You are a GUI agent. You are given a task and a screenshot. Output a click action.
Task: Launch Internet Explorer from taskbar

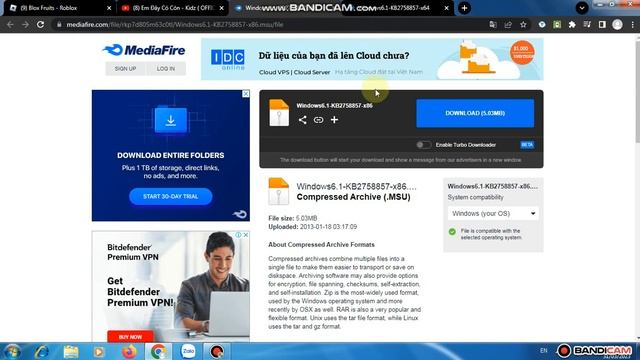coord(42,351)
